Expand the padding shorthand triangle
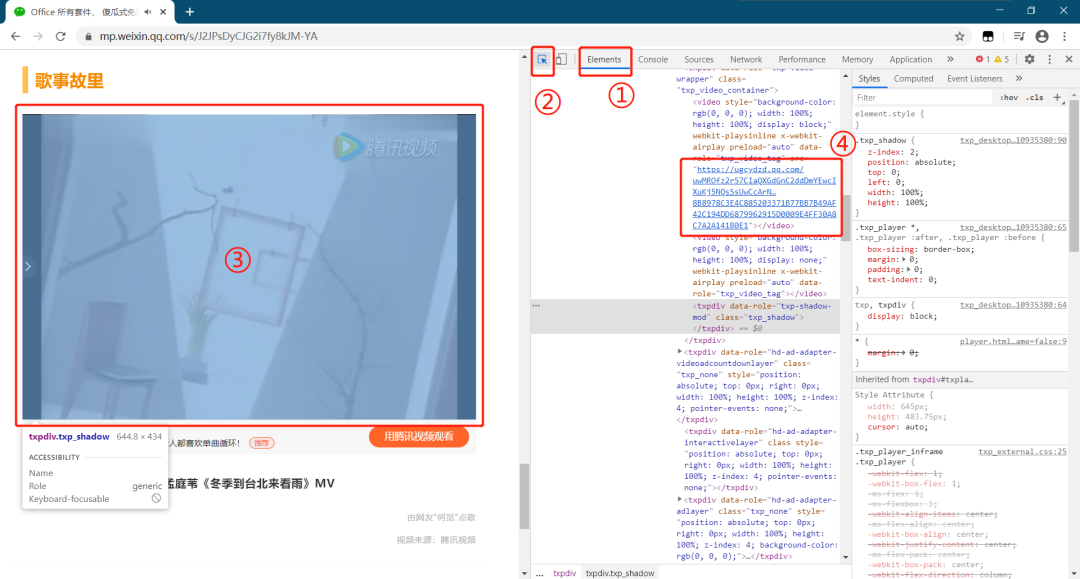This screenshot has width=1080, height=579. (909, 270)
